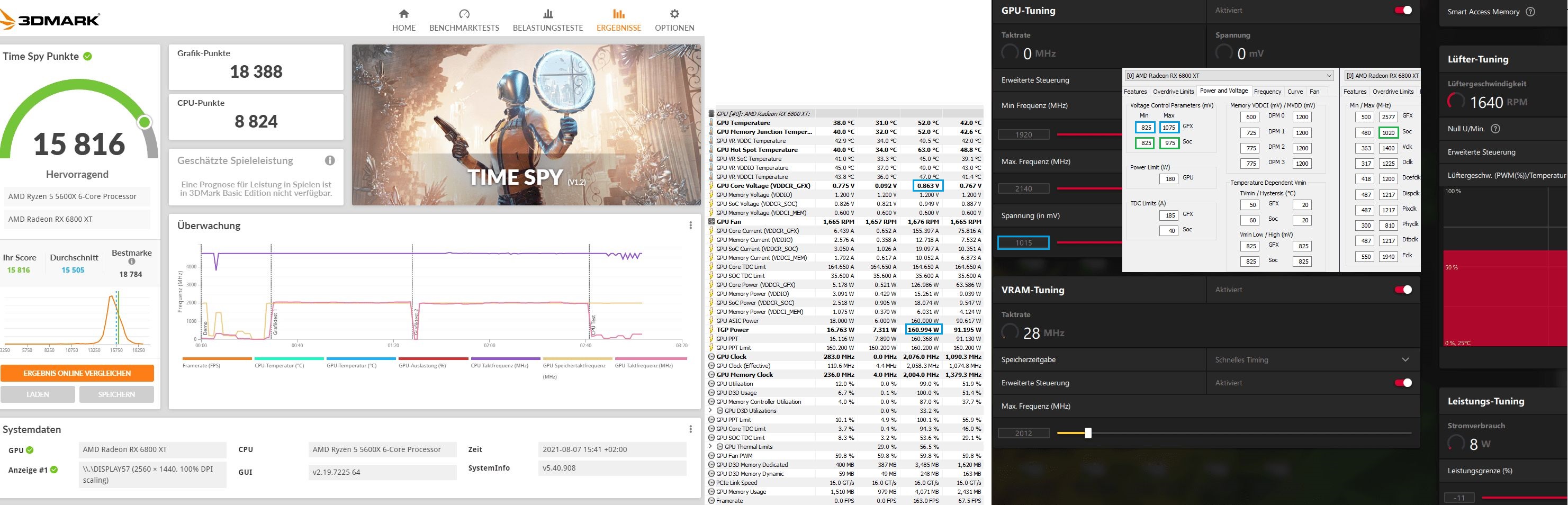The image size is (1568, 505).
Task: Click the Soc max voltage field 975
Action: coord(1169,143)
